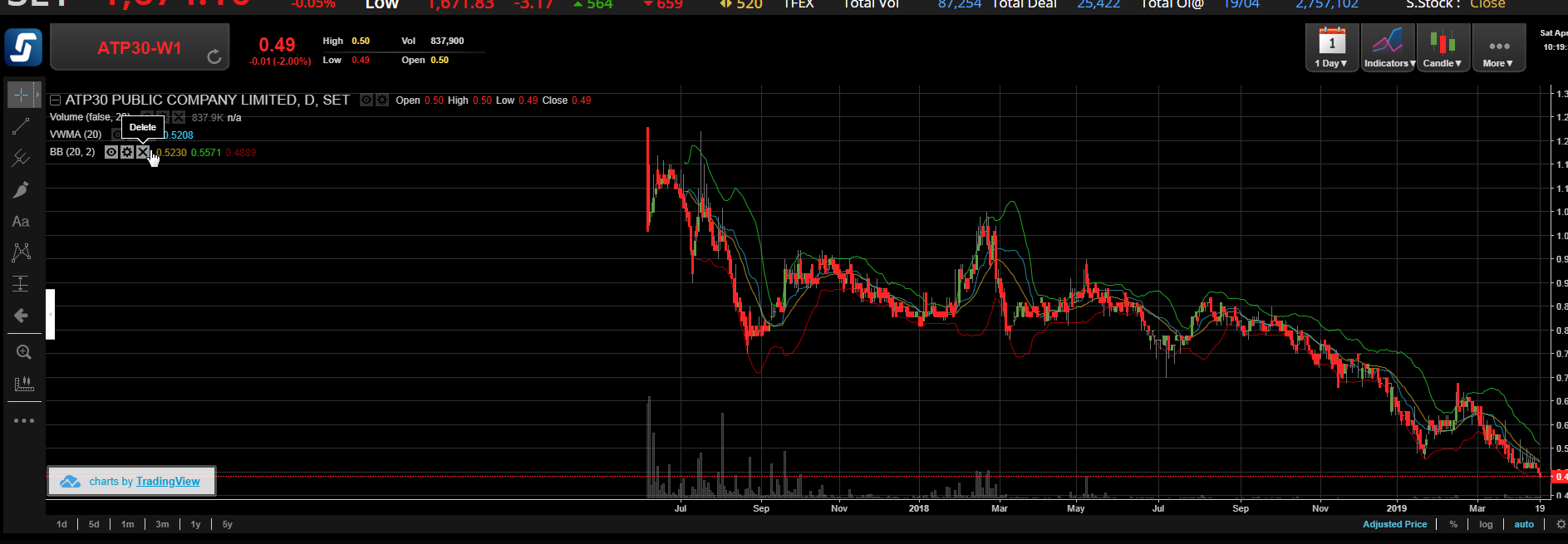1568x544 pixels.
Task: Select the crosshair cursor tool
Action: 21,95
